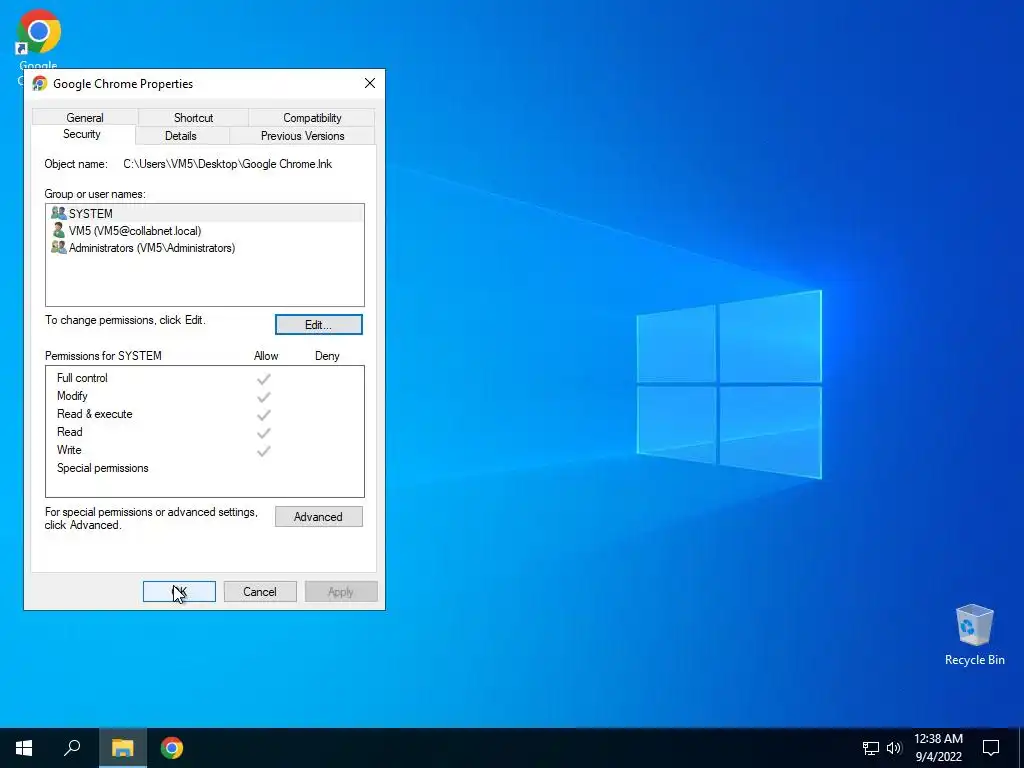Open Advanced security settings
This screenshot has height=768, width=1024.
coord(319,517)
